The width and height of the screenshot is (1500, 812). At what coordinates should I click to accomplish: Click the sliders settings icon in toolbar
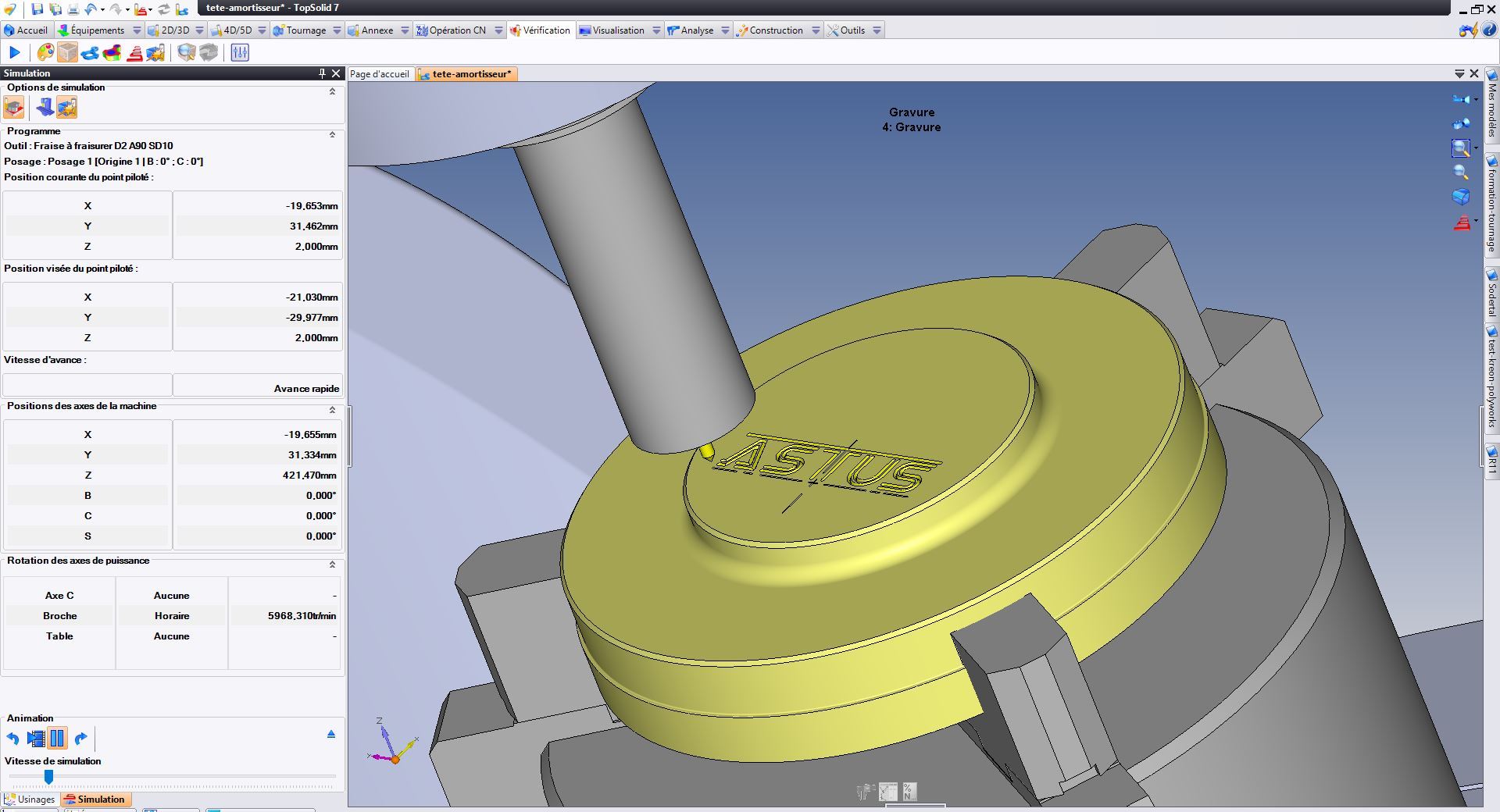coord(240,52)
